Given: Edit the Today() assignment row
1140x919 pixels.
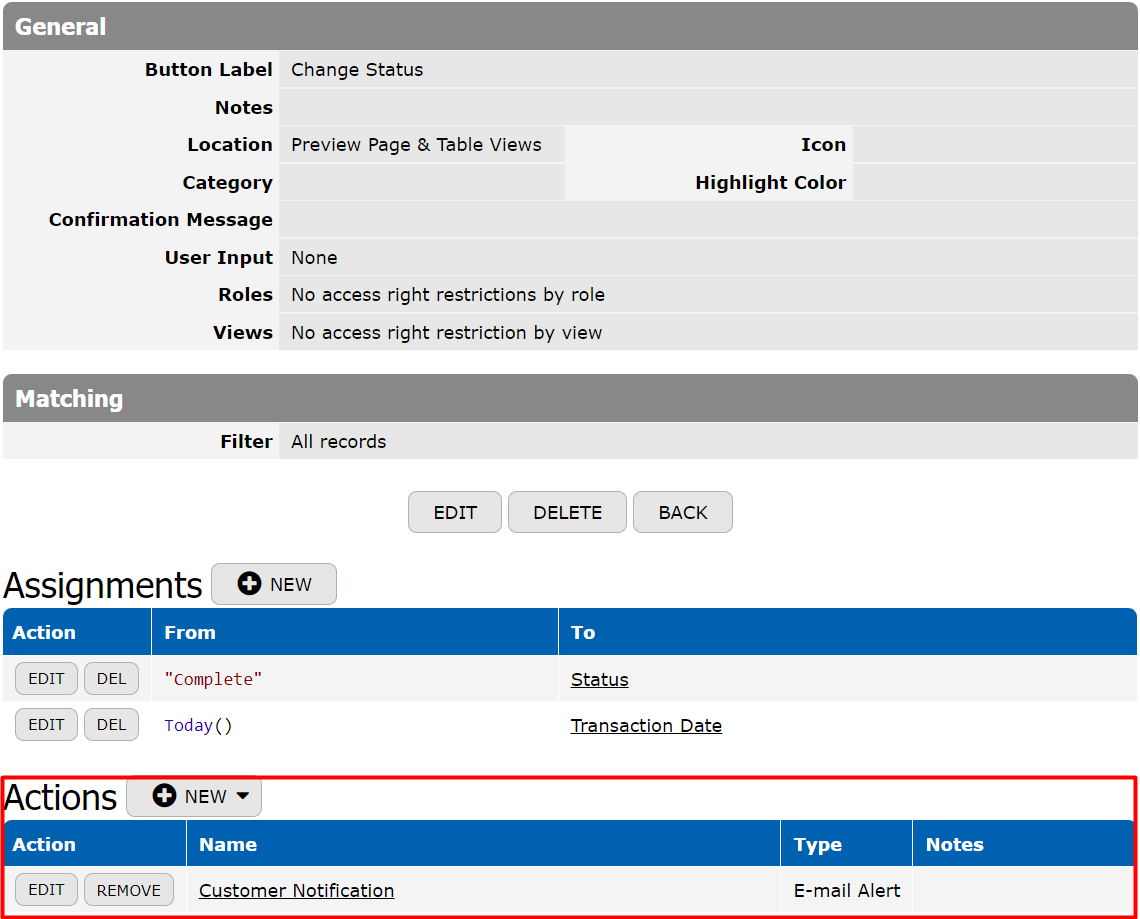Looking at the screenshot, I should point(46,725).
